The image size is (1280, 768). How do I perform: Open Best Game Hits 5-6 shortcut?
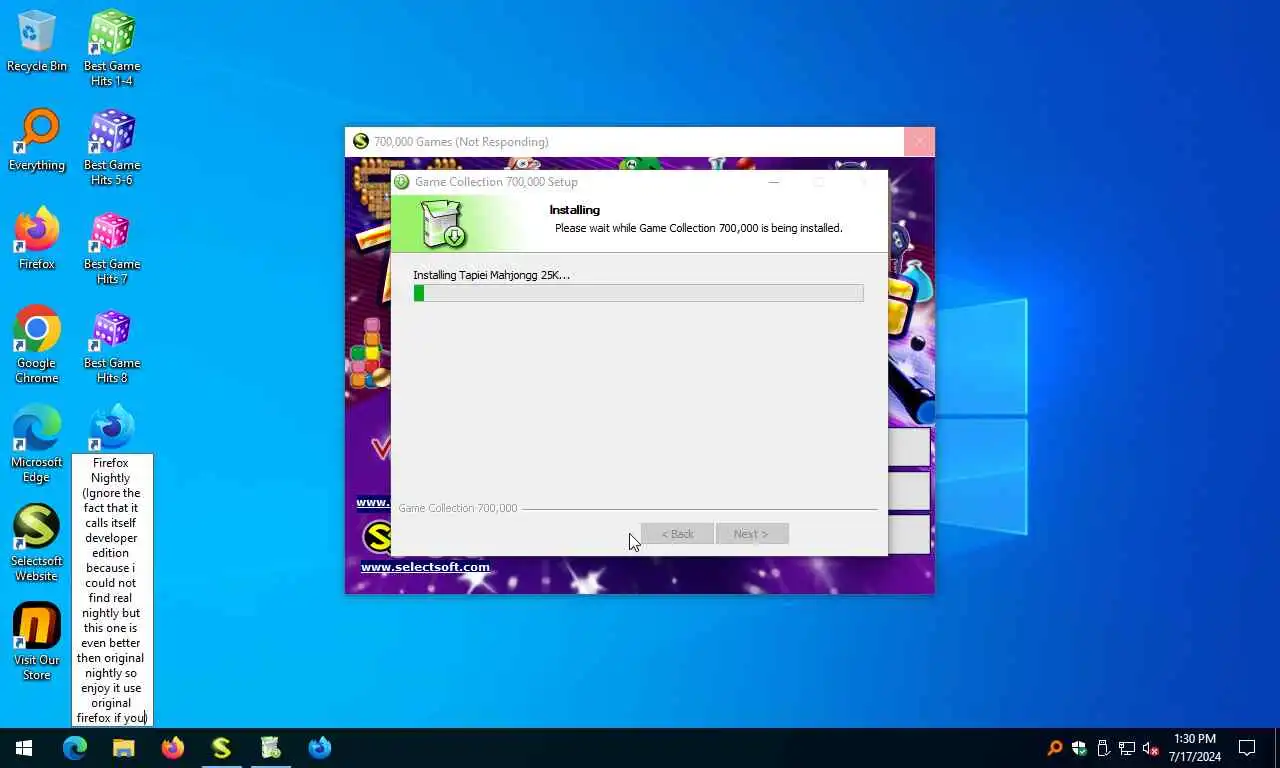112,146
